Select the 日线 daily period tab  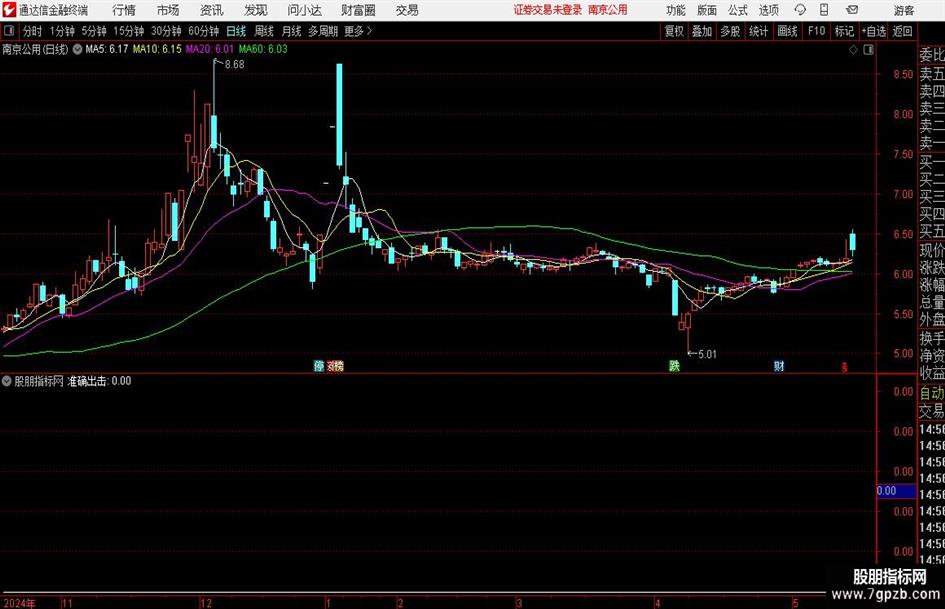pyautogui.click(x=236, y=31)
